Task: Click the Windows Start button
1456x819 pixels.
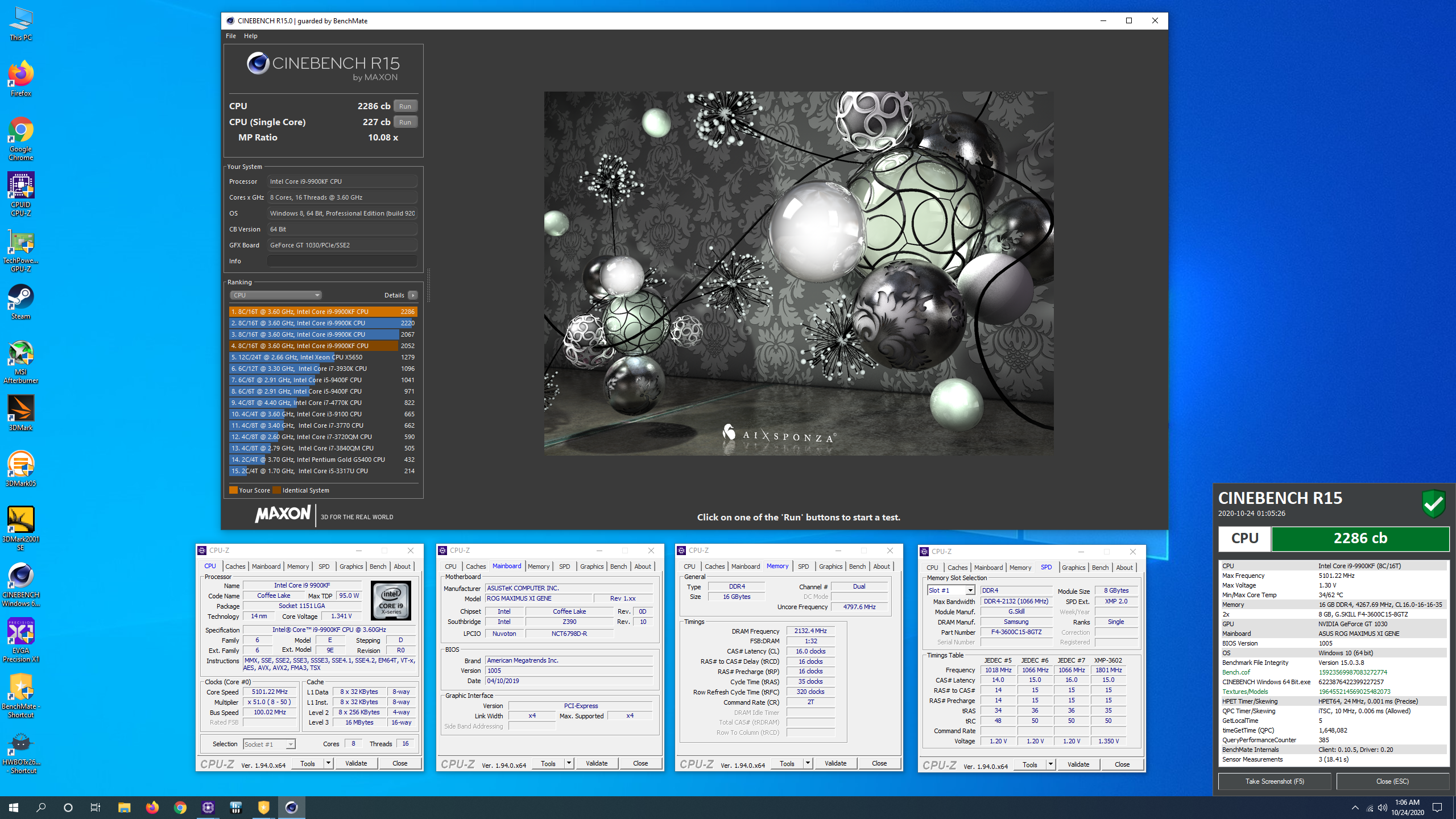Action: pyautogui.click(x=14, y=807)
